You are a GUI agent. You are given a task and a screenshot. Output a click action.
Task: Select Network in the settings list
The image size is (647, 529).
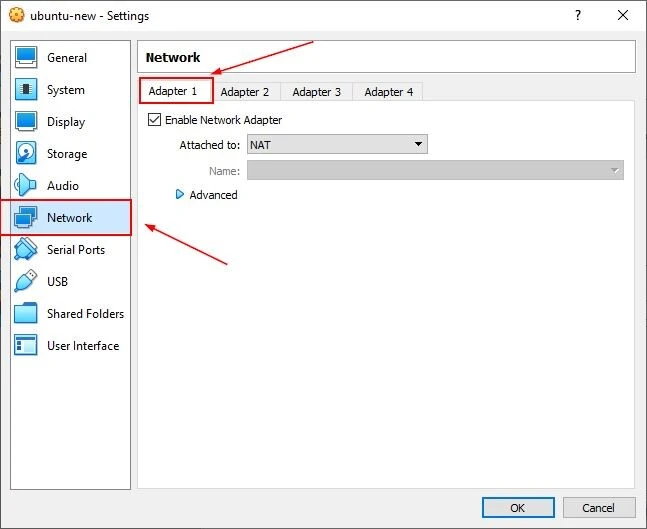click(68, 218)
